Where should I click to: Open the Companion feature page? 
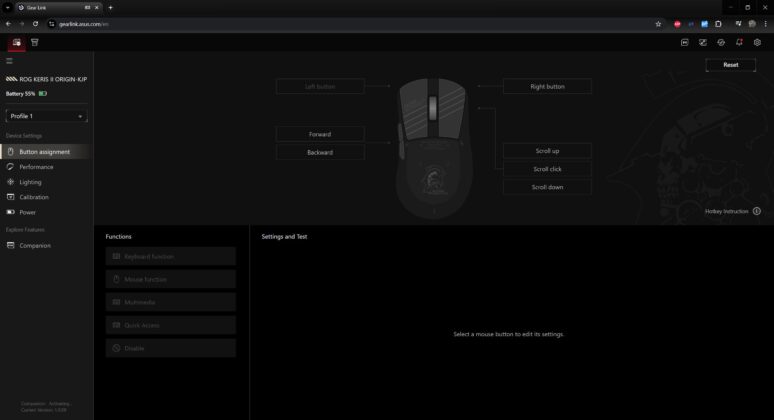35,245
